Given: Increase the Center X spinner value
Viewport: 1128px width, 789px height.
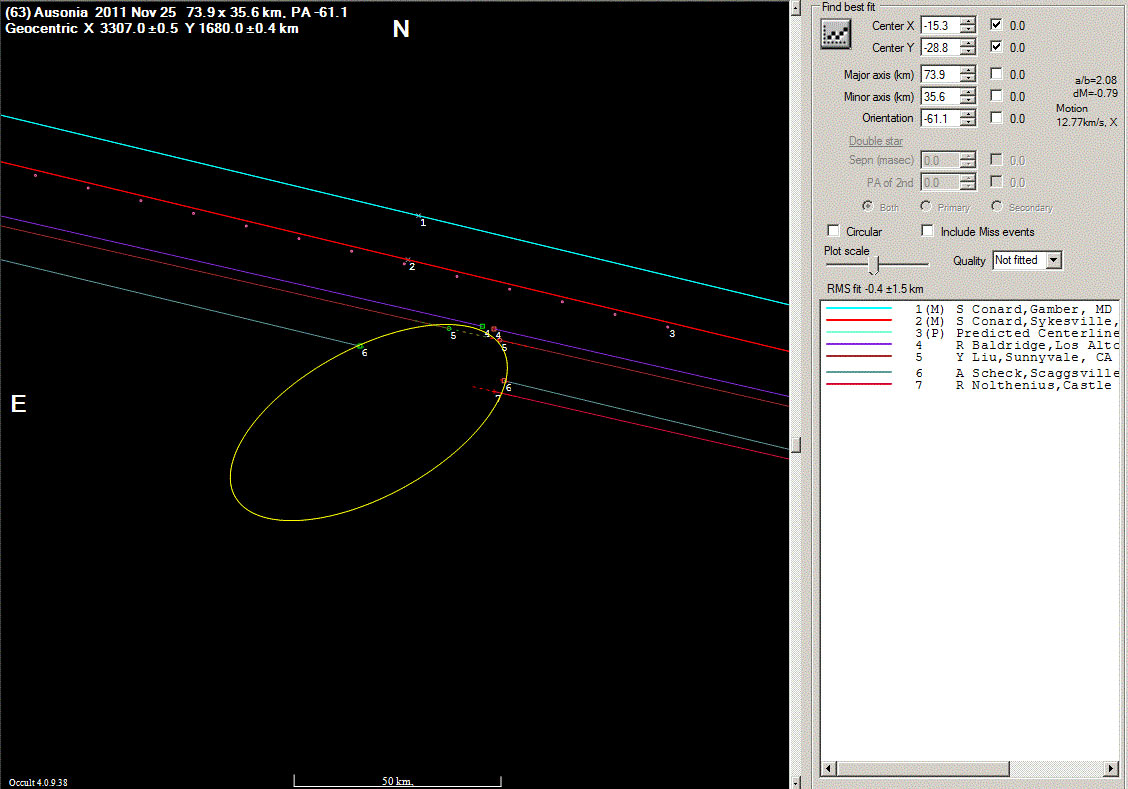Looking at the screenshot, I should tap(968, 21).
